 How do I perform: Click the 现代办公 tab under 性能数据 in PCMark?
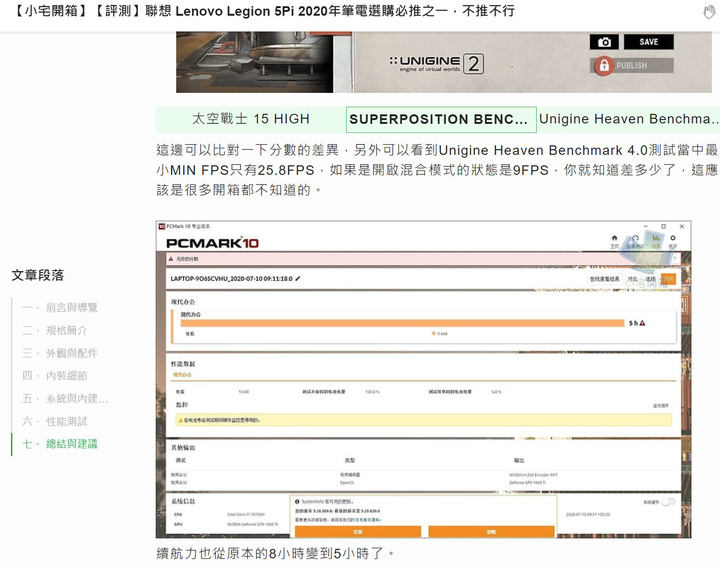pyautogui.click(x=182, y=375)
